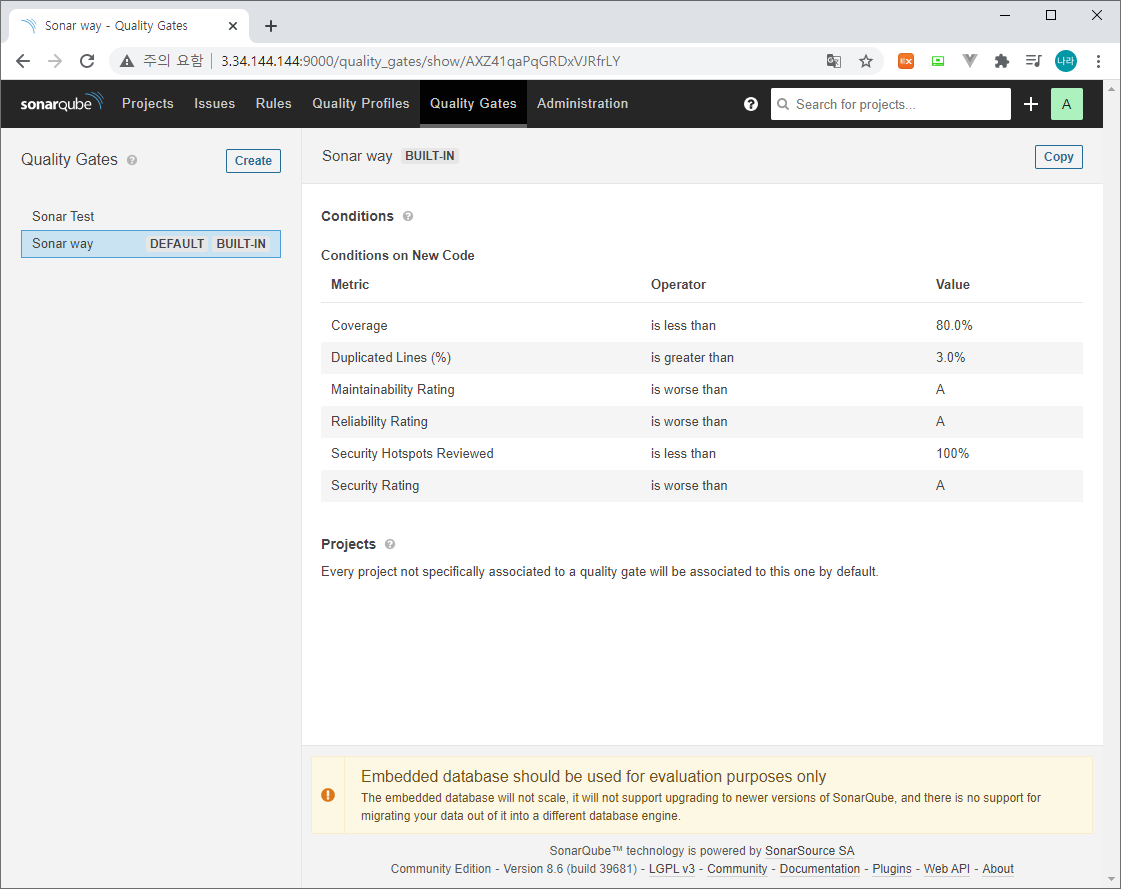Click the green extension icon in toolbar
This screenshot has width=1121, height=889.
pos(938,61)
